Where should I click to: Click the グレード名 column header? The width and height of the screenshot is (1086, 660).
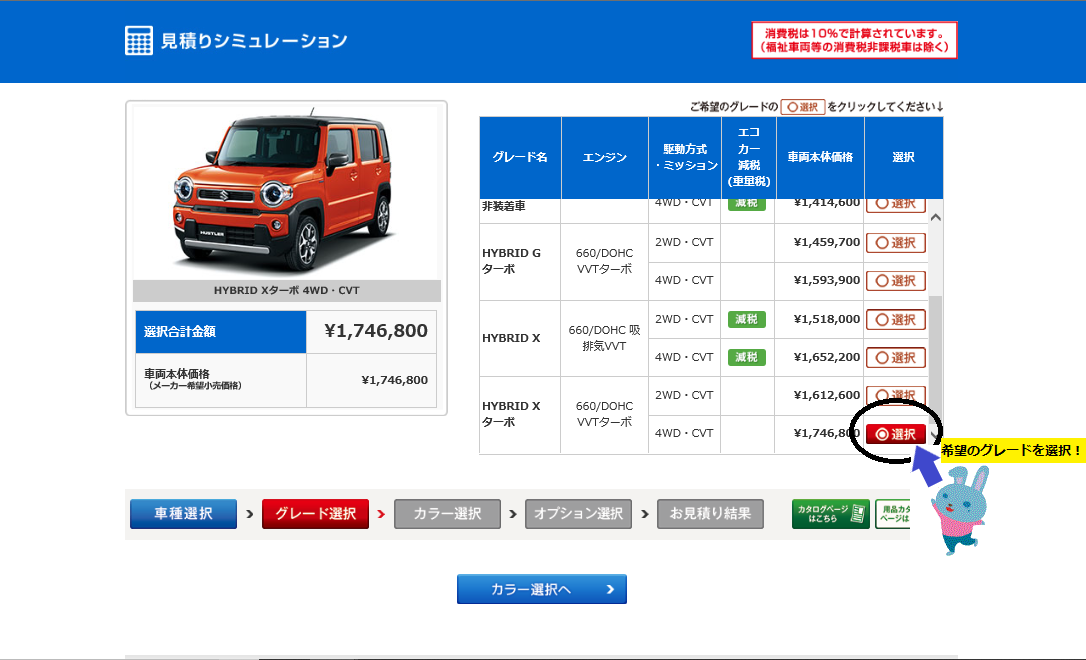coord(520,157)
